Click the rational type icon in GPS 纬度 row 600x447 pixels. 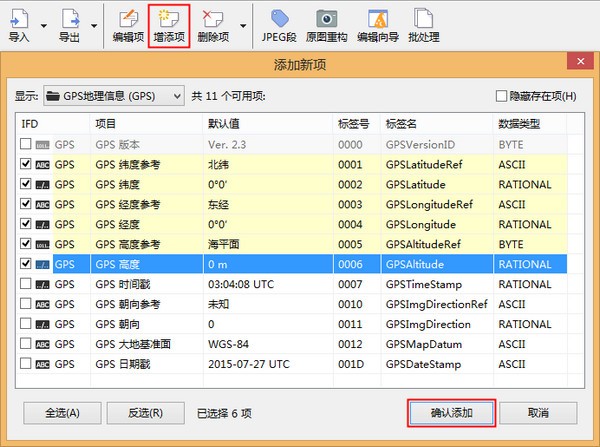click(42, 185)
